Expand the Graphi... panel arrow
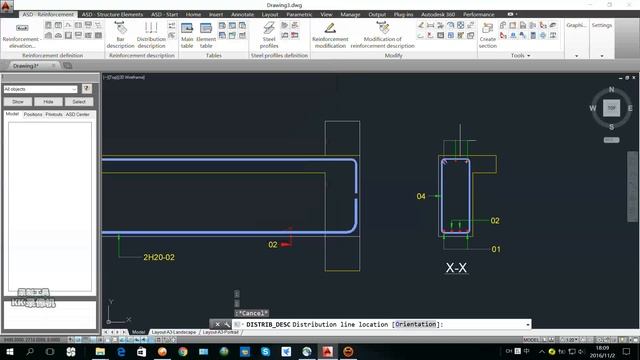Image resolution: width=640 pixels, height=360 pixels. [x=576, y=56]
